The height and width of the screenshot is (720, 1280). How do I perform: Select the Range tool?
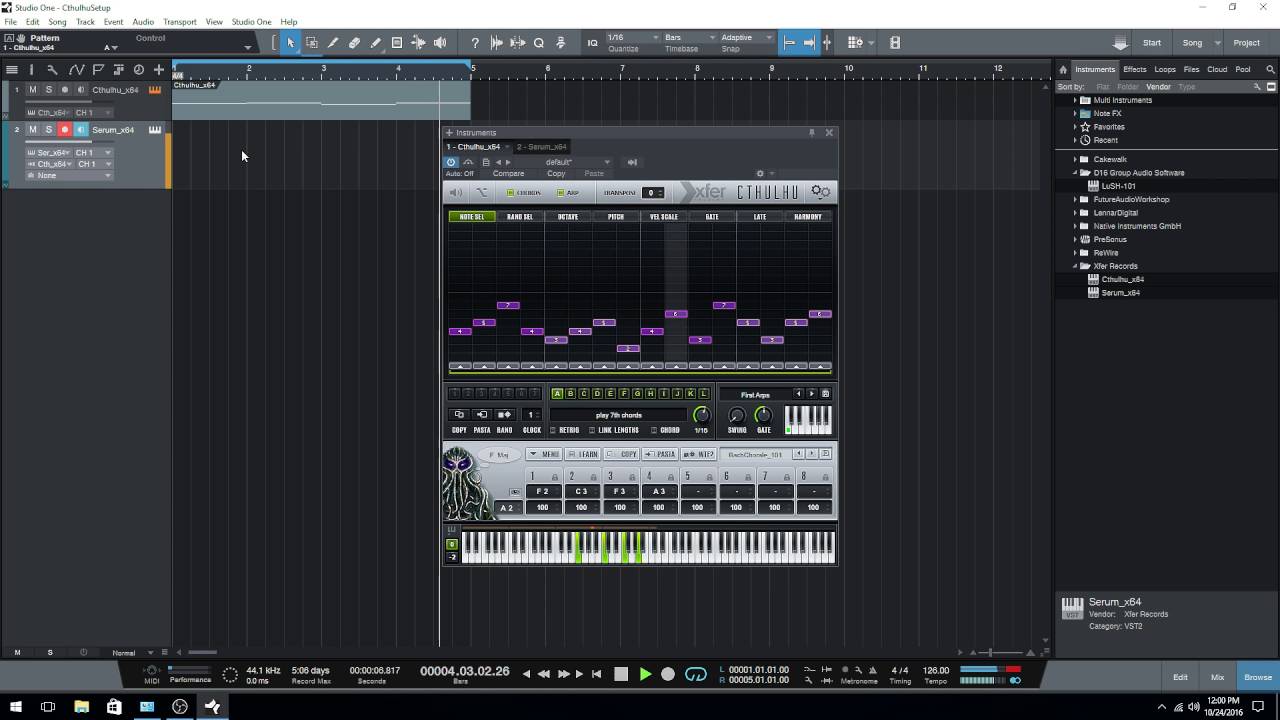pos(312,43)
